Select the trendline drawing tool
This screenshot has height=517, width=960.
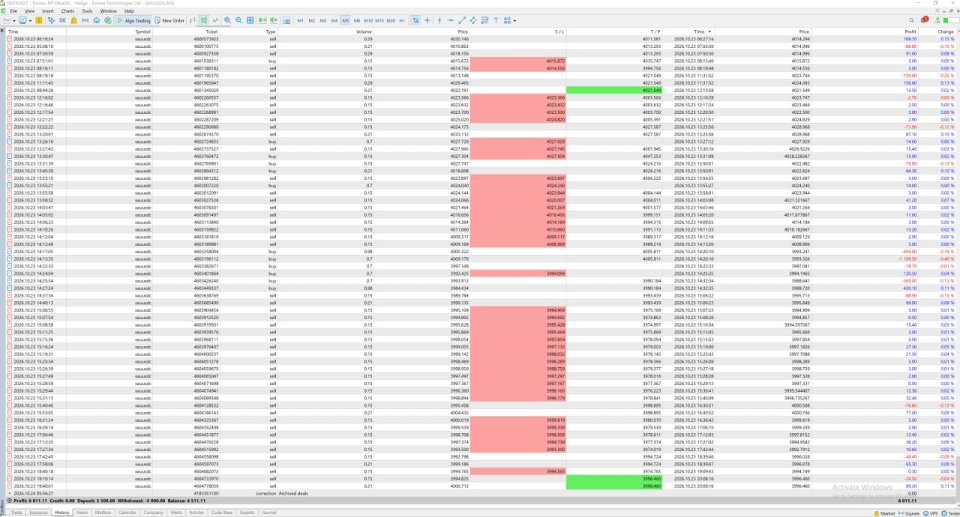[x=462, y=20]
